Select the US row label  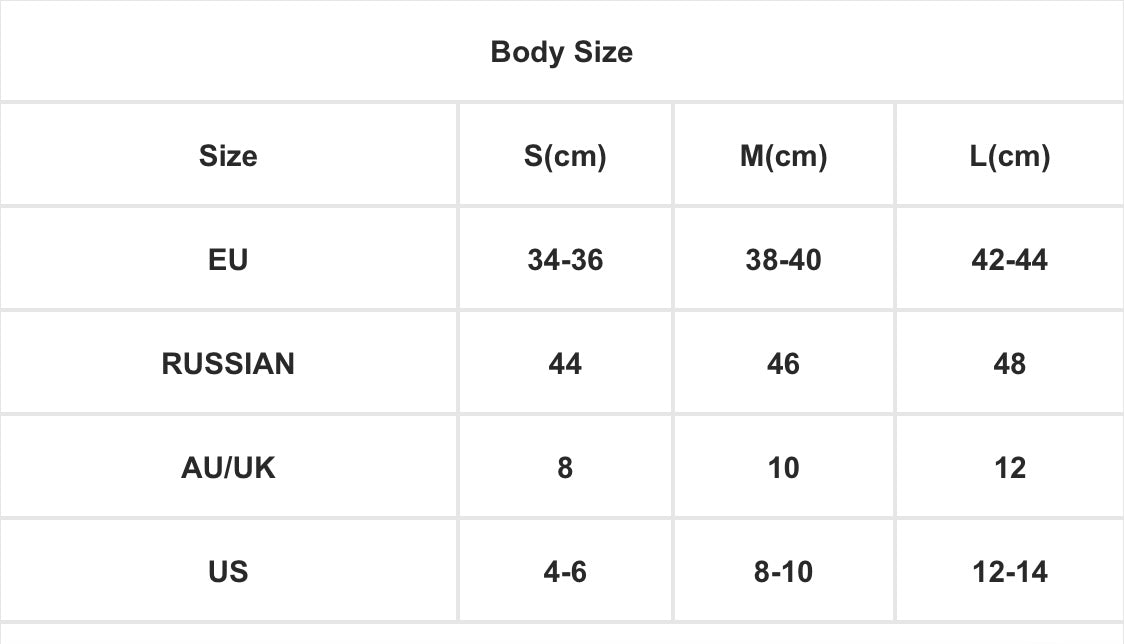click(228, 572)
